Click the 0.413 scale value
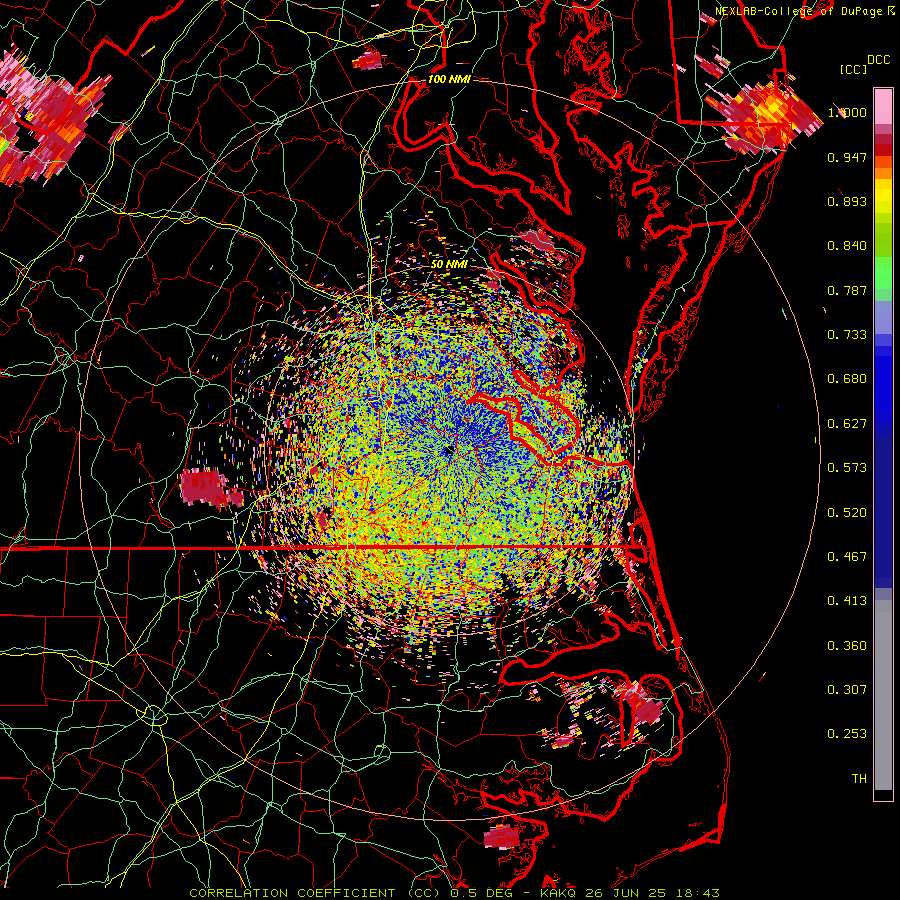Screen dimensions: 900x900 (847, 601)
